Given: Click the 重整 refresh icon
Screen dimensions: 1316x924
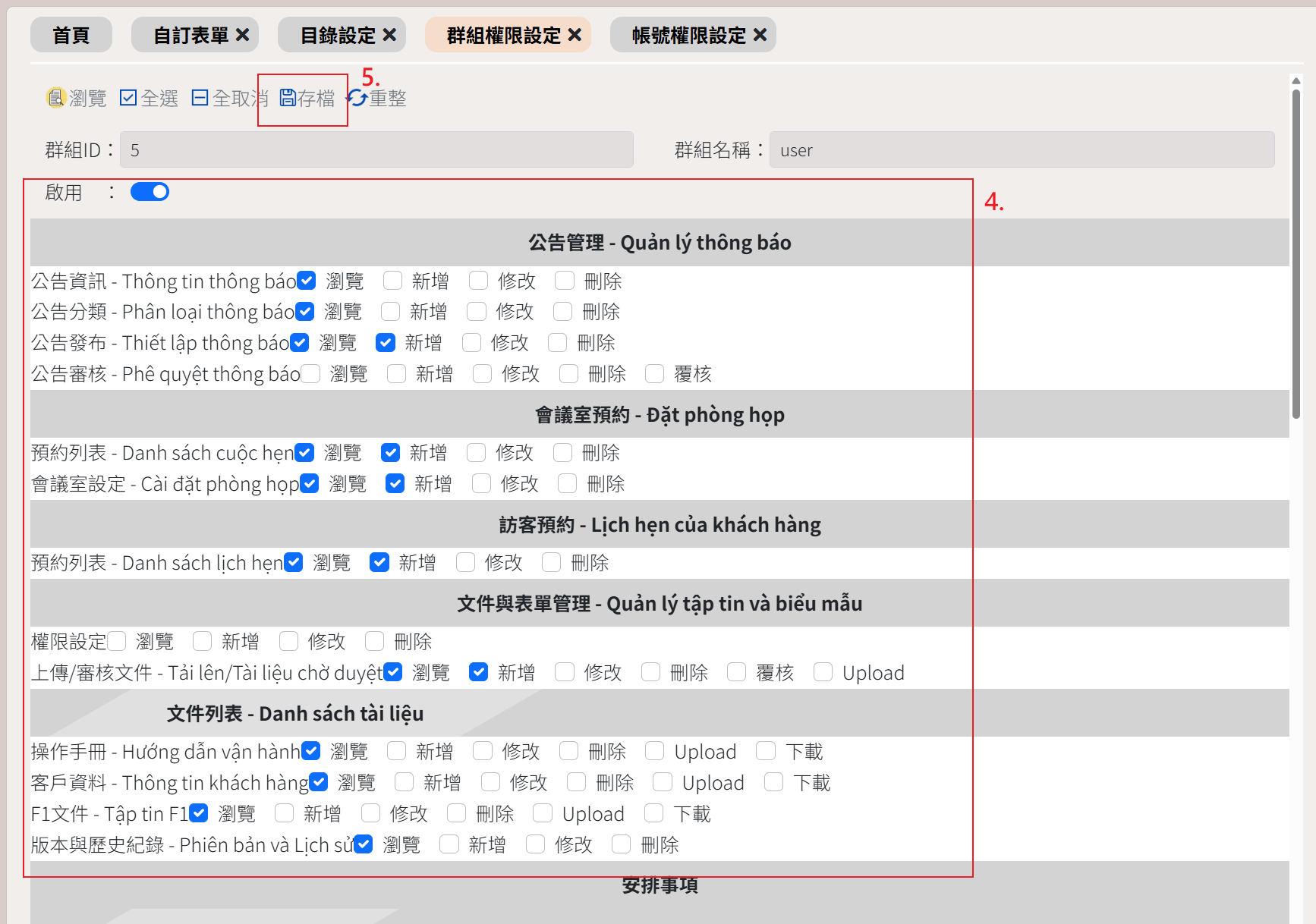Looking at the screenshot, I should click(x=357, y=98).
